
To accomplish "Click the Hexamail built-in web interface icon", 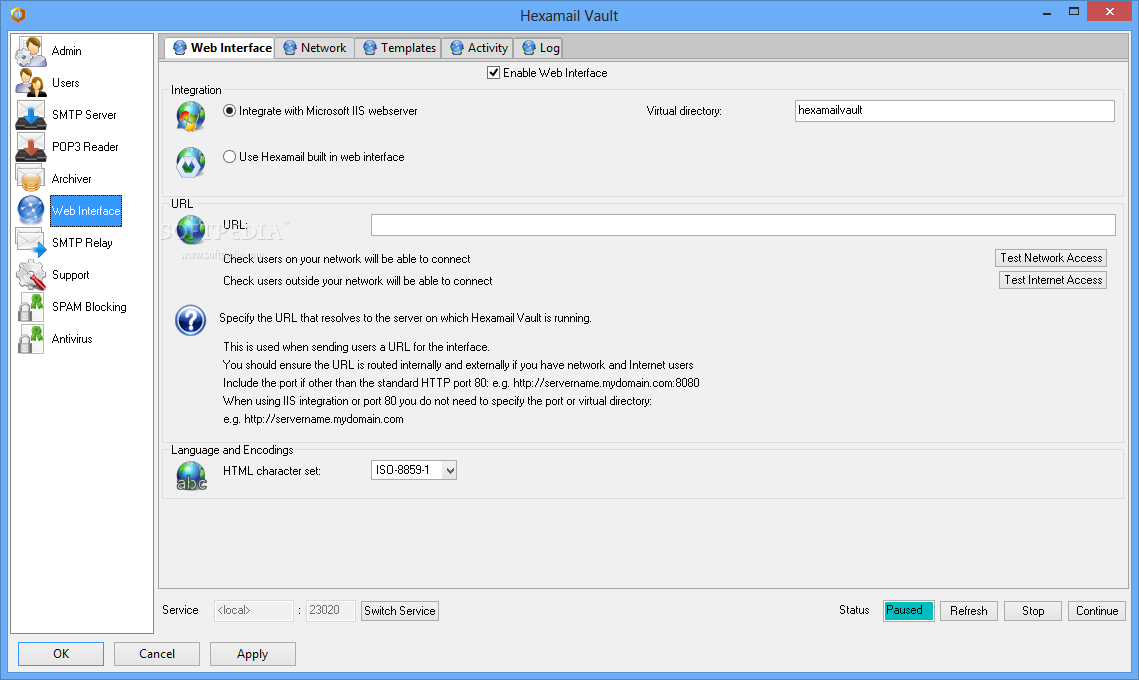I will [x=191, y=162].
